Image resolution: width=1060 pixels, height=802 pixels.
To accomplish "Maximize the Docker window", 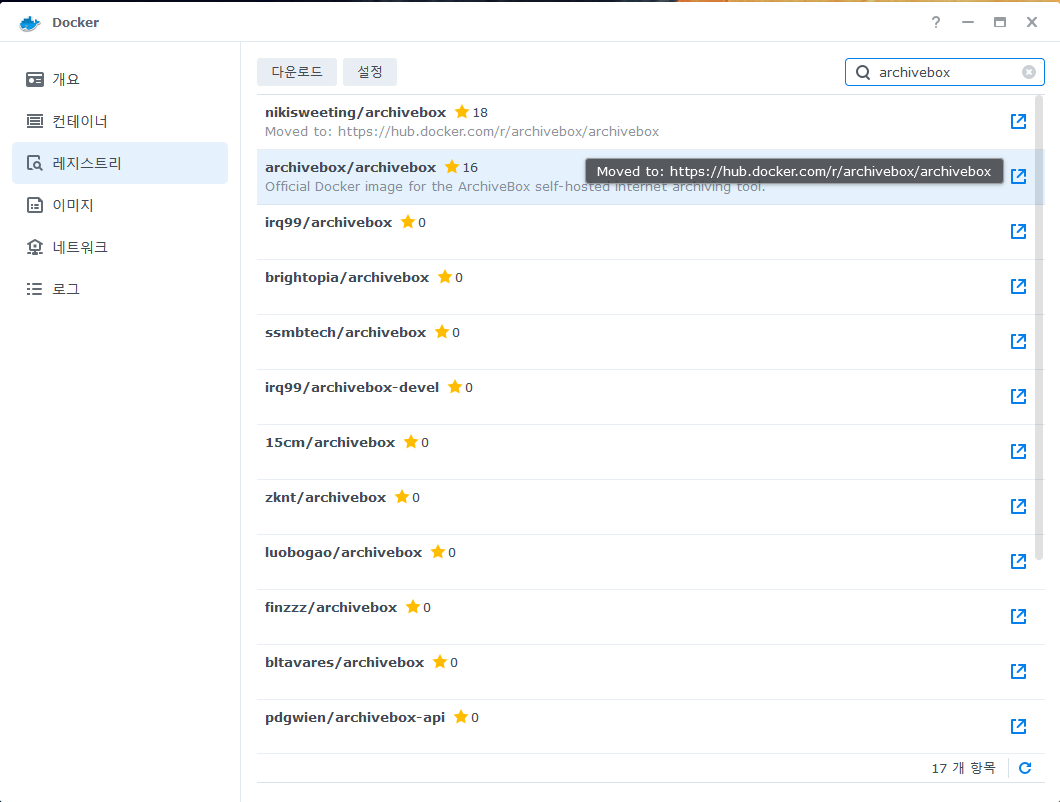I will click(x=1000, y=22).
